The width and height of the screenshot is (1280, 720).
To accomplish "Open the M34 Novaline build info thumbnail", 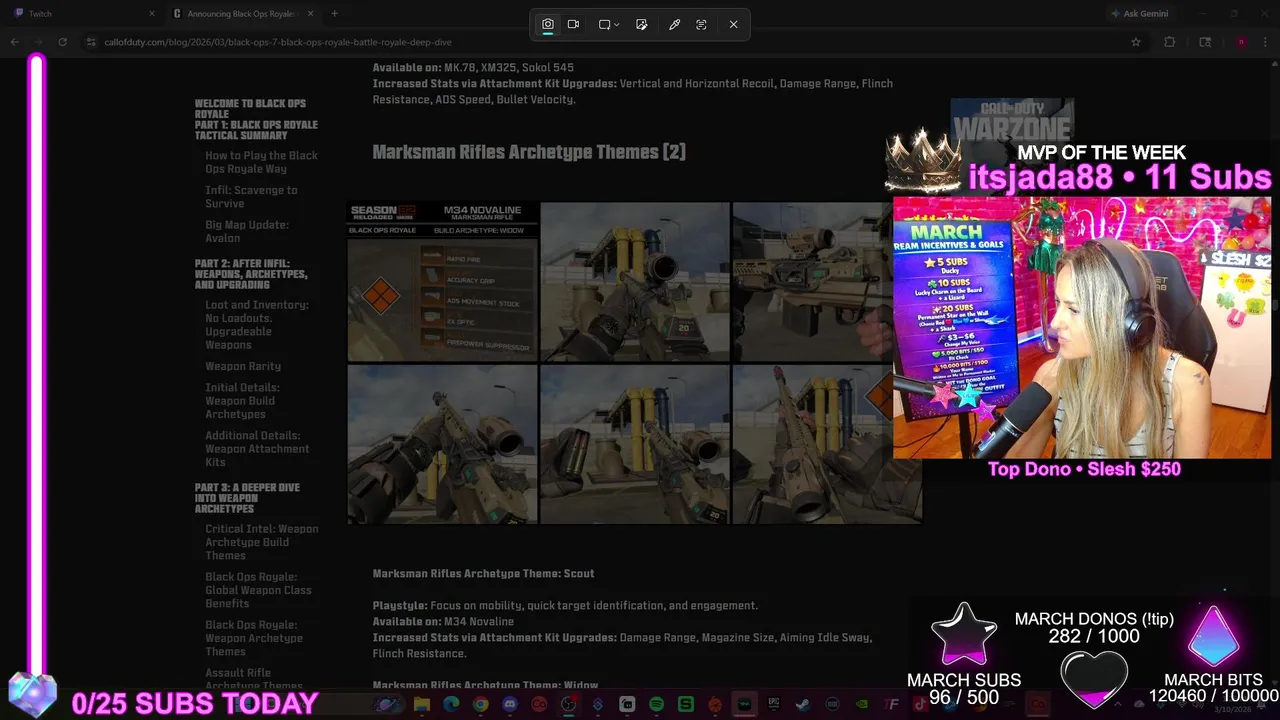I will point(442,281).
